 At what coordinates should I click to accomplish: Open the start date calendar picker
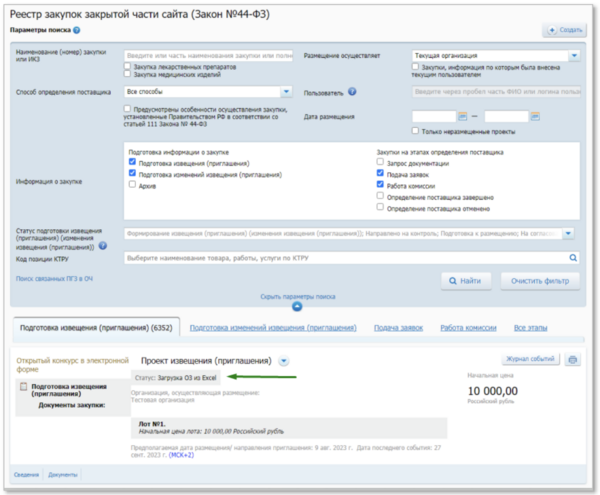point(463,117)
